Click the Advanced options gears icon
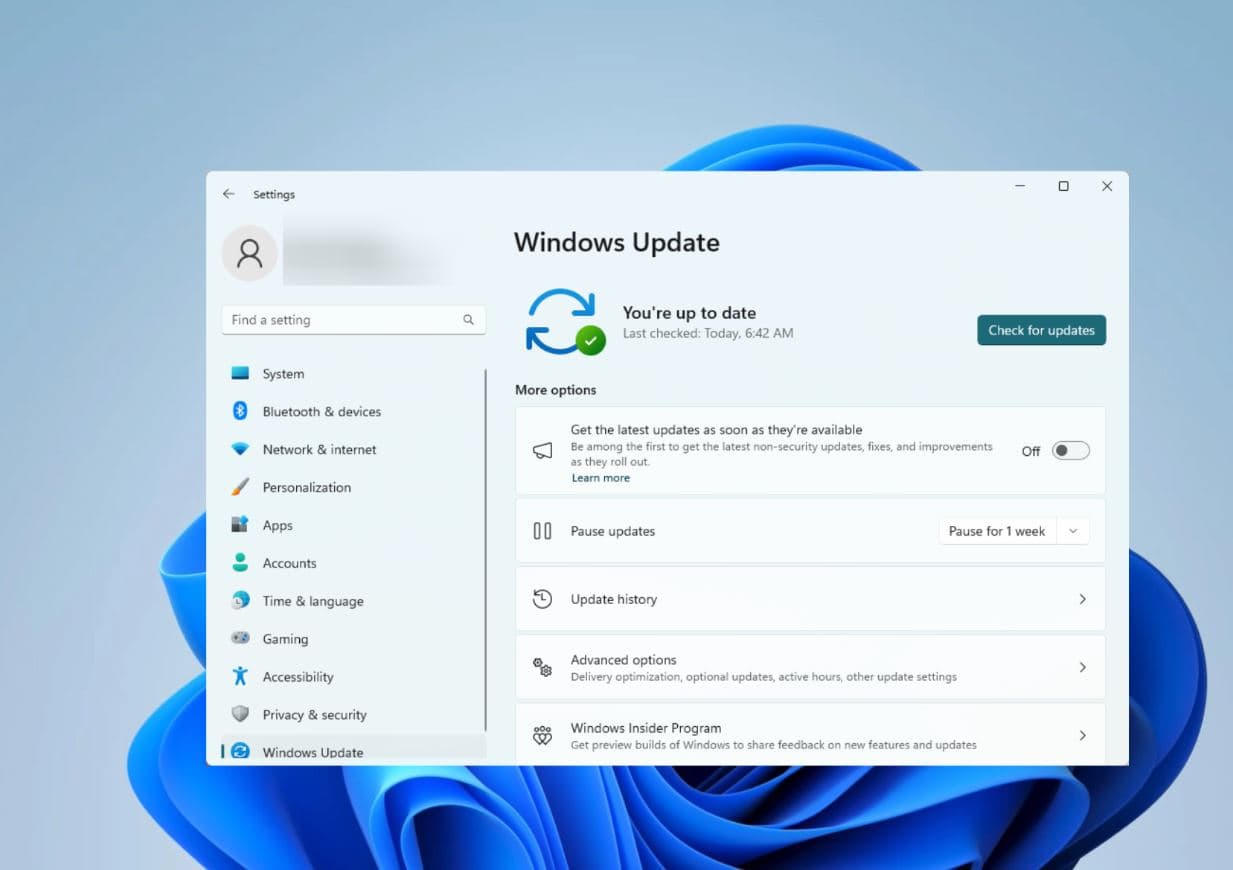This screenshot has height=870, width=1233. point(542,667)
